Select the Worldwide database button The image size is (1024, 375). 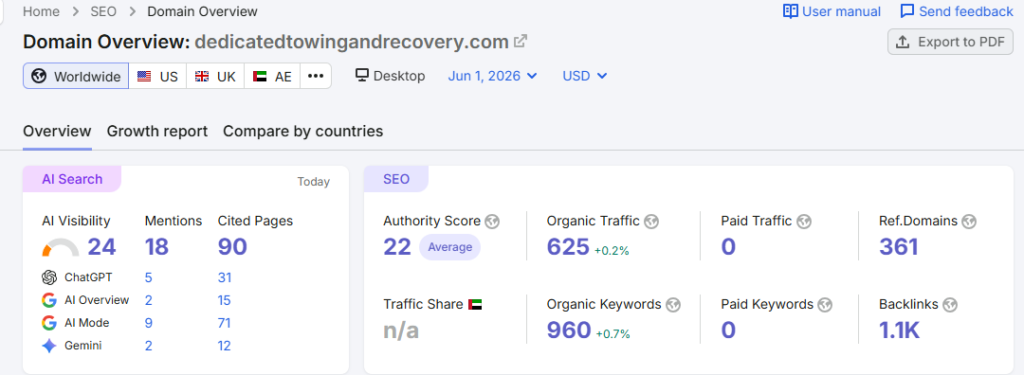76,76
